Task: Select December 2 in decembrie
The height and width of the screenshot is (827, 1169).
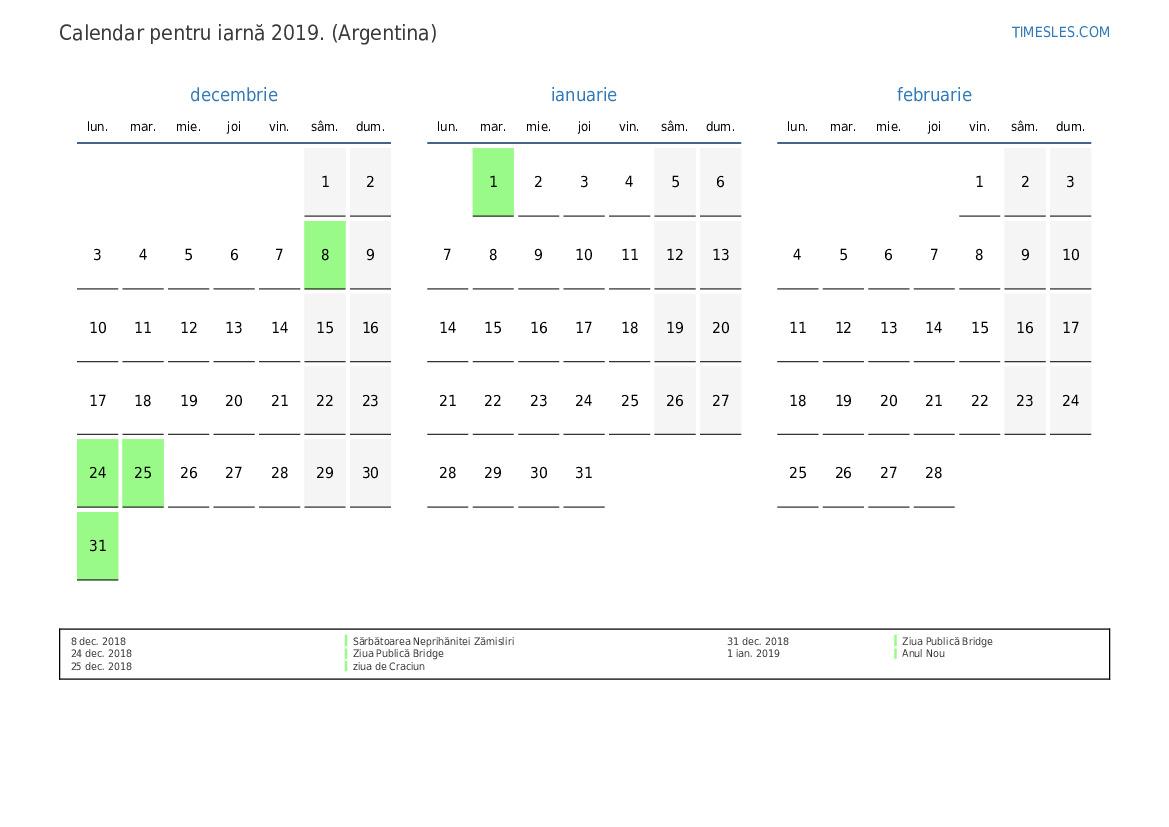Action: pyautogui.click(x=371, y=182)
